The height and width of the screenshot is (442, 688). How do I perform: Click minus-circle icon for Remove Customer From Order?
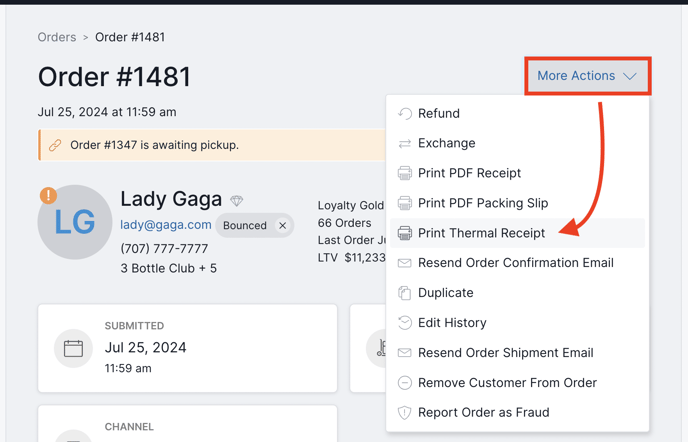pos(405,383)
